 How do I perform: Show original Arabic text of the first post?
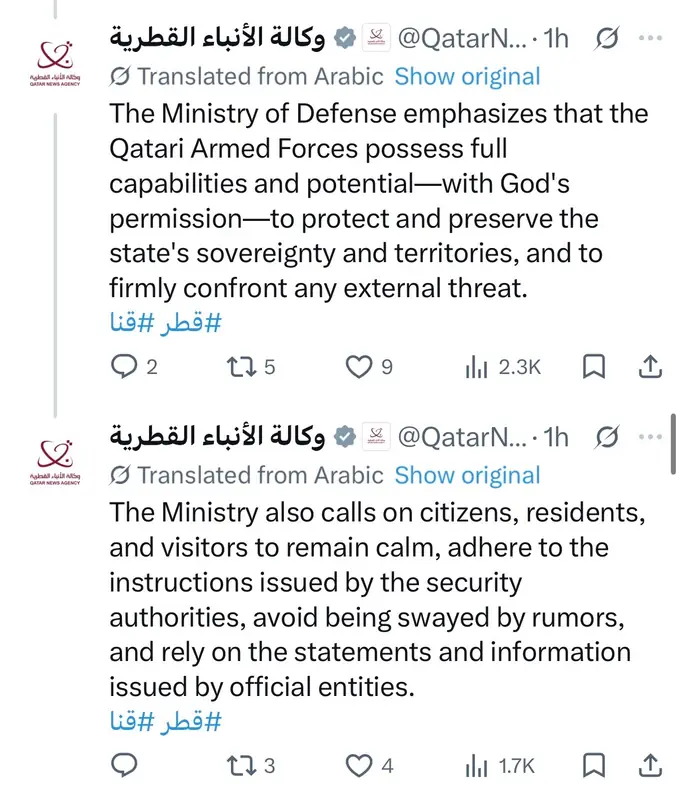click(467, 76)
